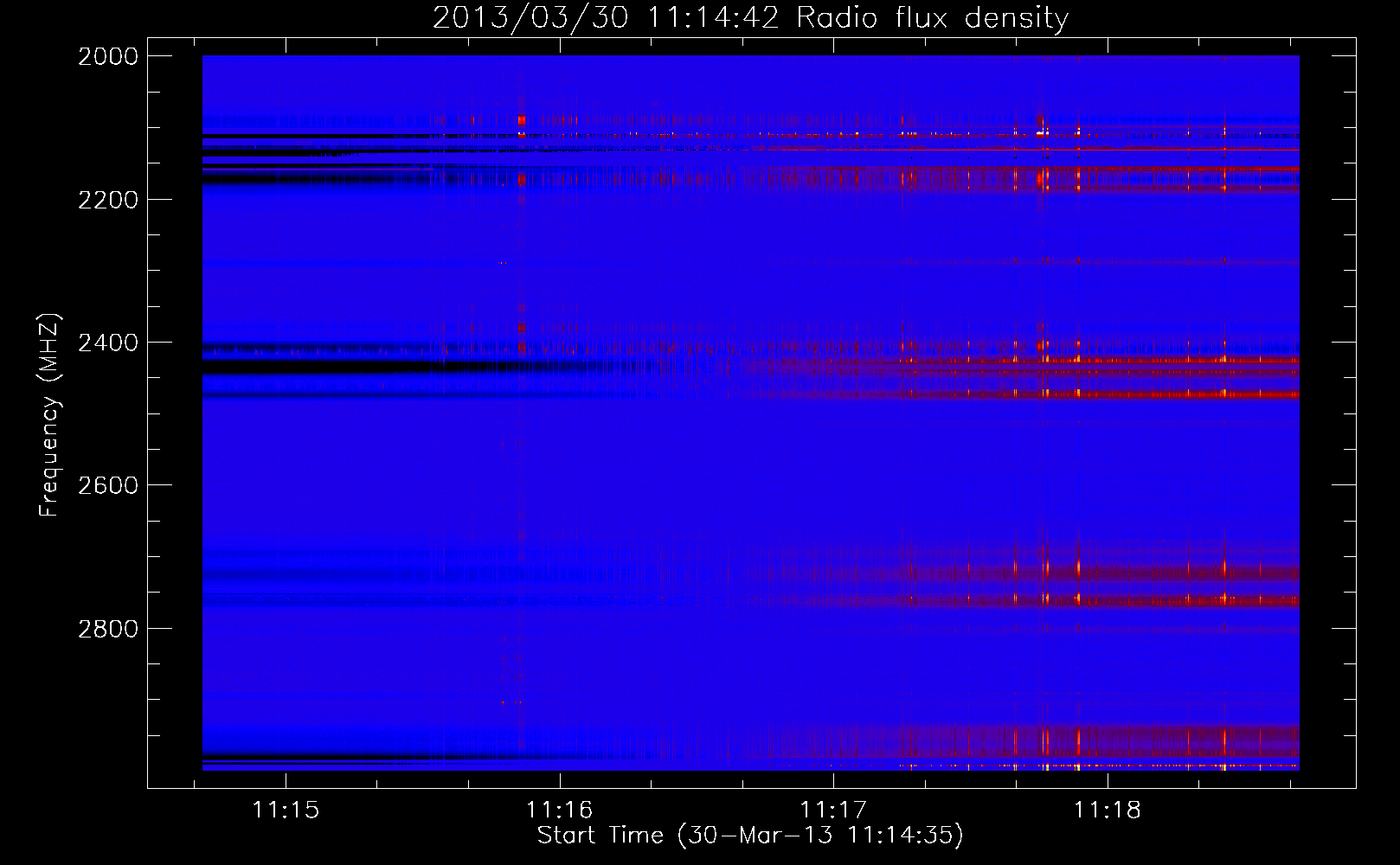Click the 11:18 time tick label

[x=1108, y=810]
